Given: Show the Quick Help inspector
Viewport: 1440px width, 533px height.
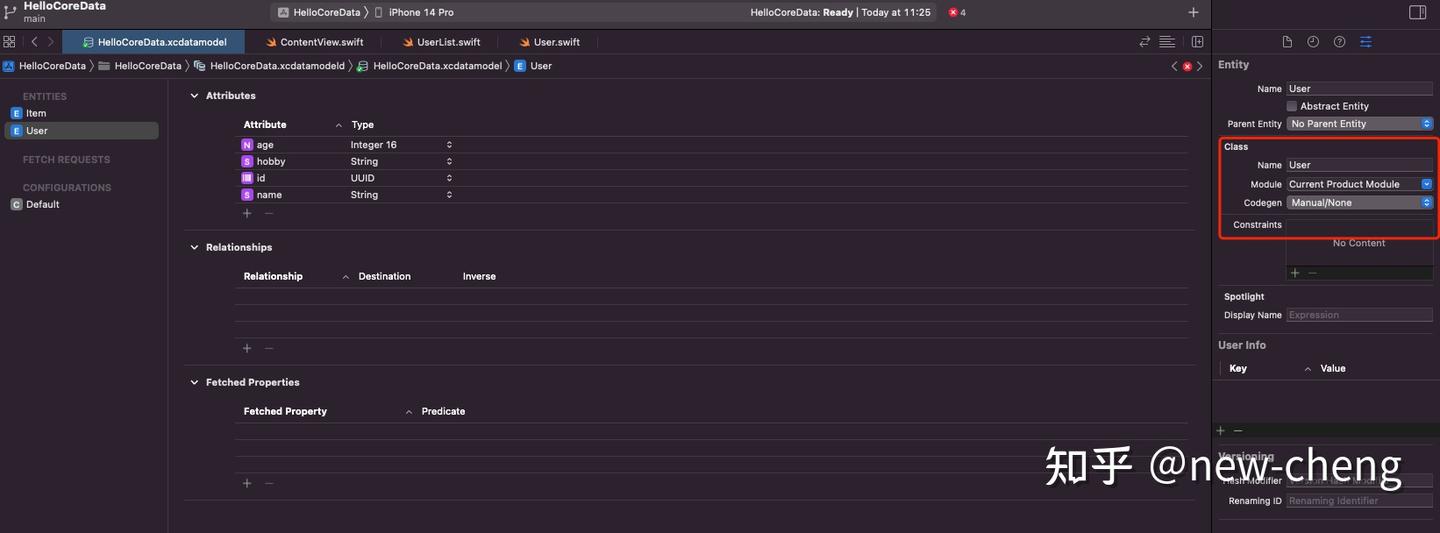Looking at the screenshot, I should (x=1339, y=42).
